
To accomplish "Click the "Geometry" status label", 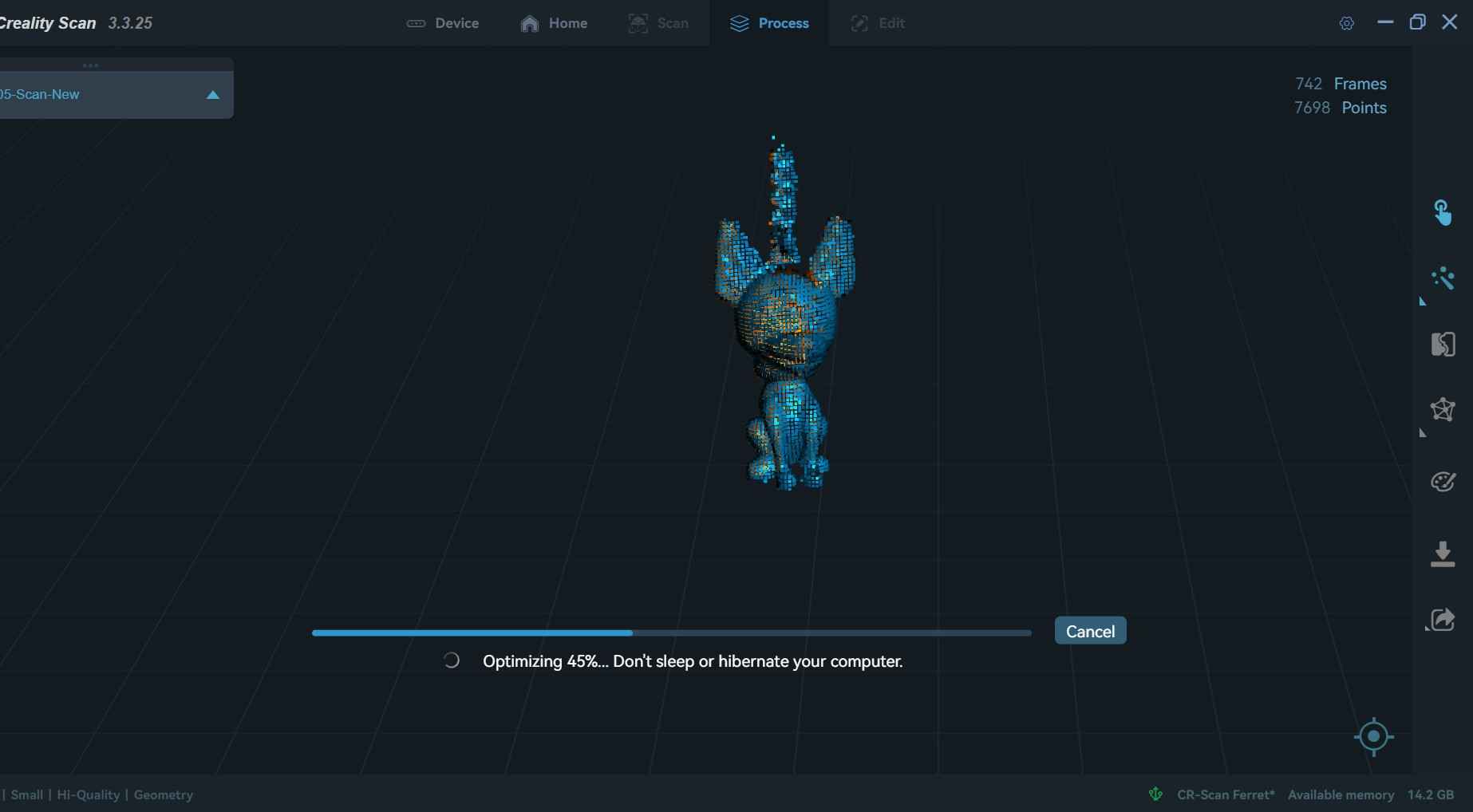I will [x=164, y=794].
